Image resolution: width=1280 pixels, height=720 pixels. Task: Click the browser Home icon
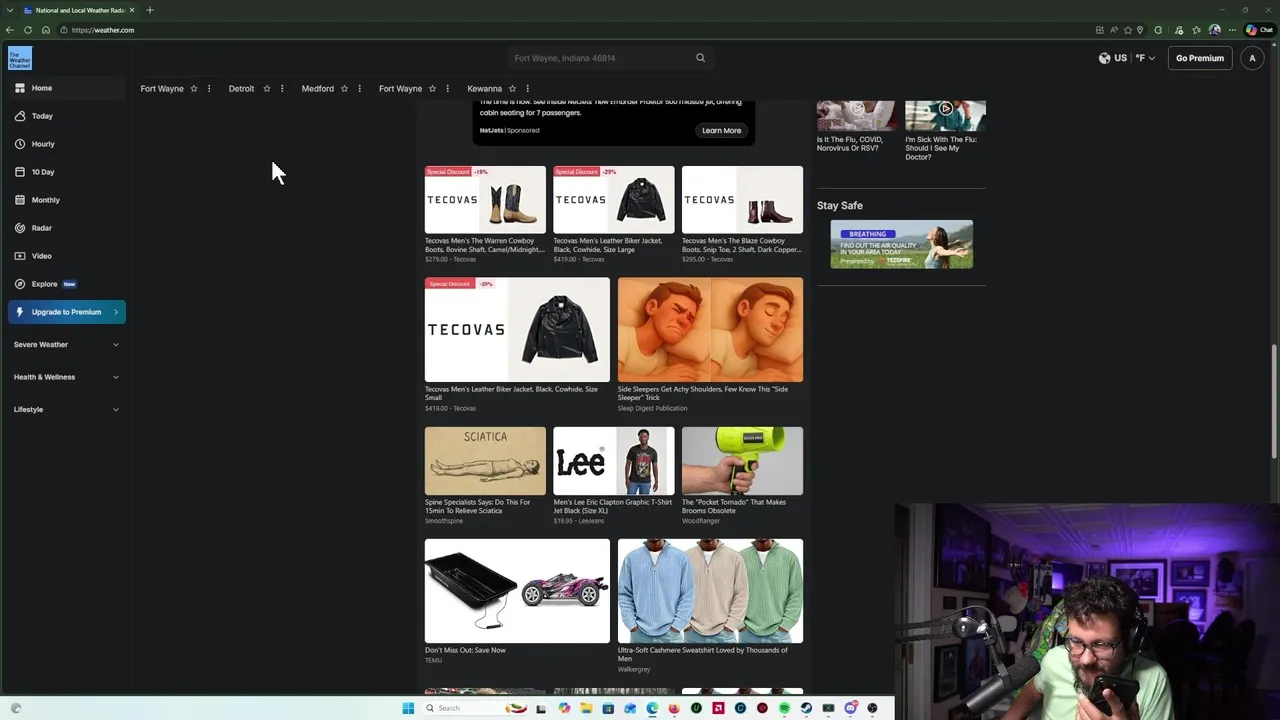point(45,30)
